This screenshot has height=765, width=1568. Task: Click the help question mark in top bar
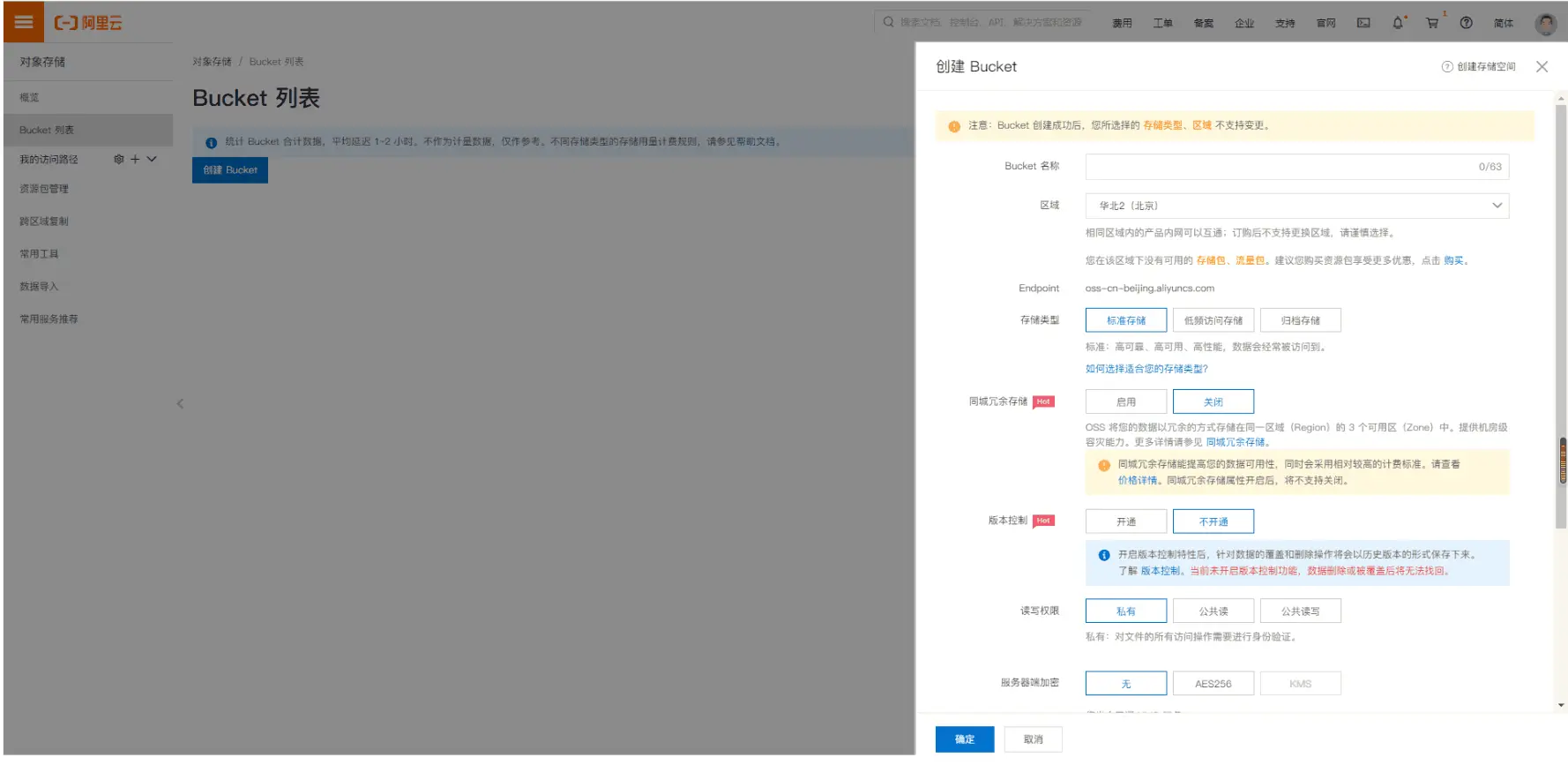(x=1466, y=23)
